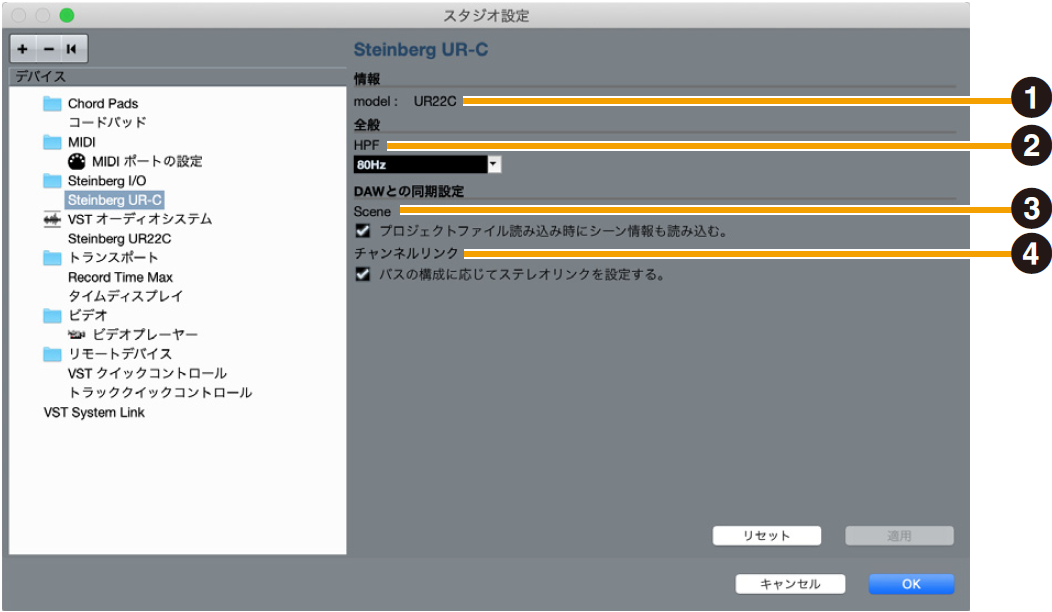The height and width of the screenshot is (612, 1052).
Task: Select Record Time Max item
Action: tap(120, 277)
